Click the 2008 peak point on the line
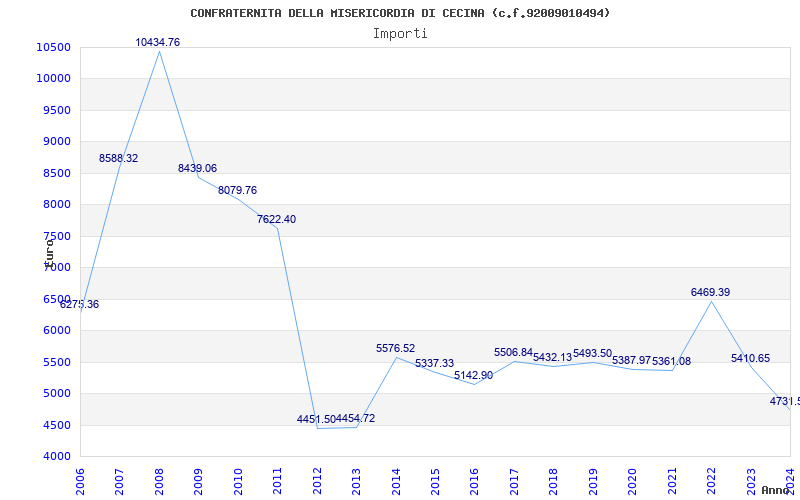 point(159,52)
